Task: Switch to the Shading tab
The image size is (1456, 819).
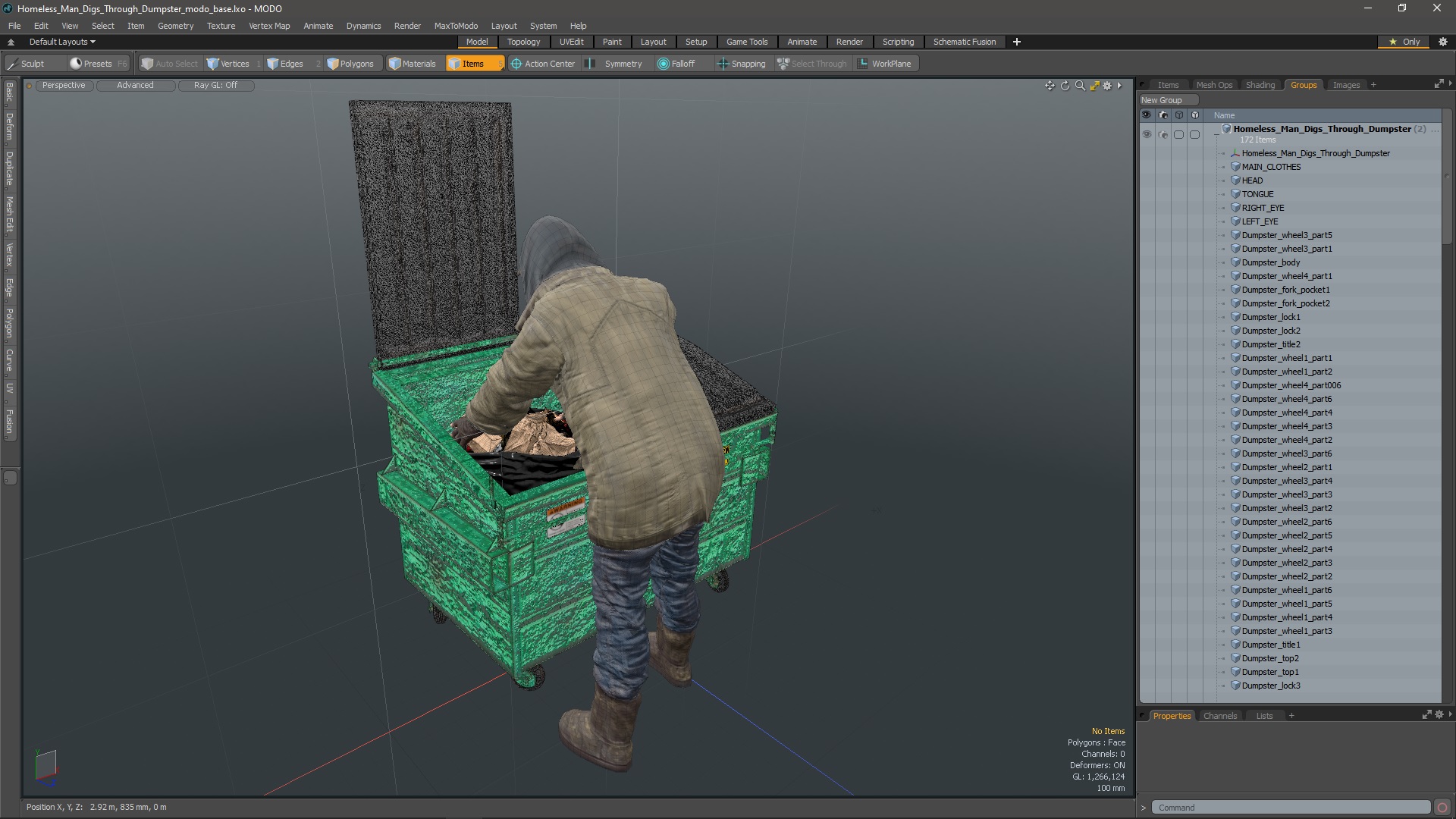Action: tap(1260, 84)
